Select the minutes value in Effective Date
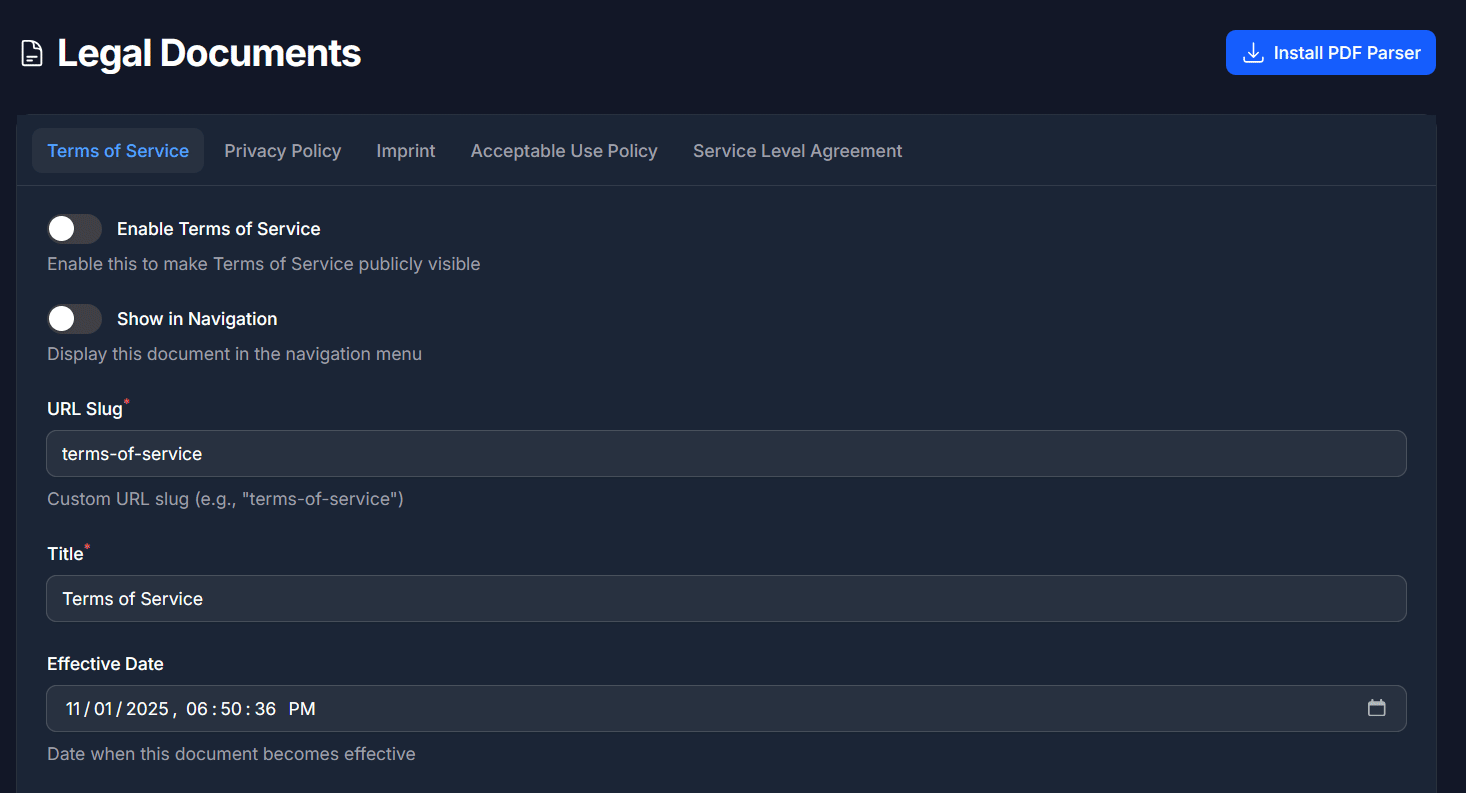Screen dimensions: 1466x793 pos(231,709)
